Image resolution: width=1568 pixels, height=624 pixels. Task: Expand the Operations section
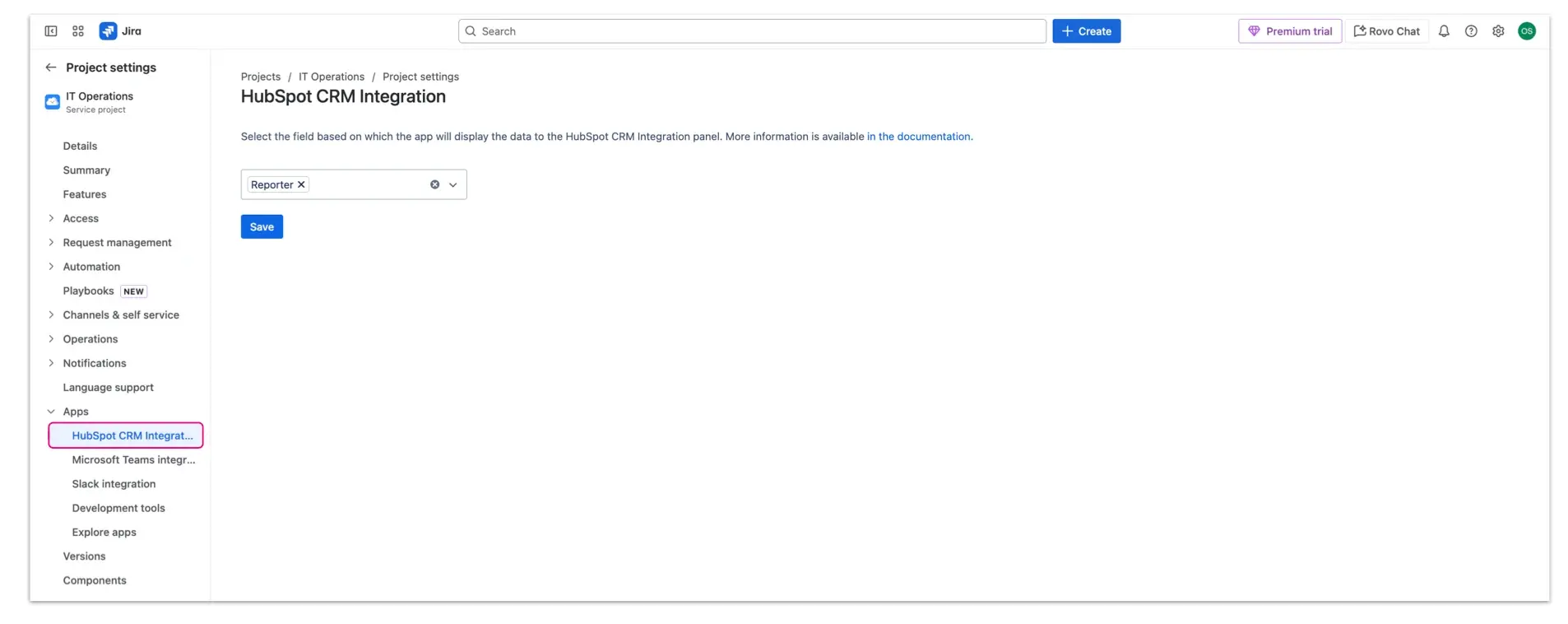(x=51, y=339)
